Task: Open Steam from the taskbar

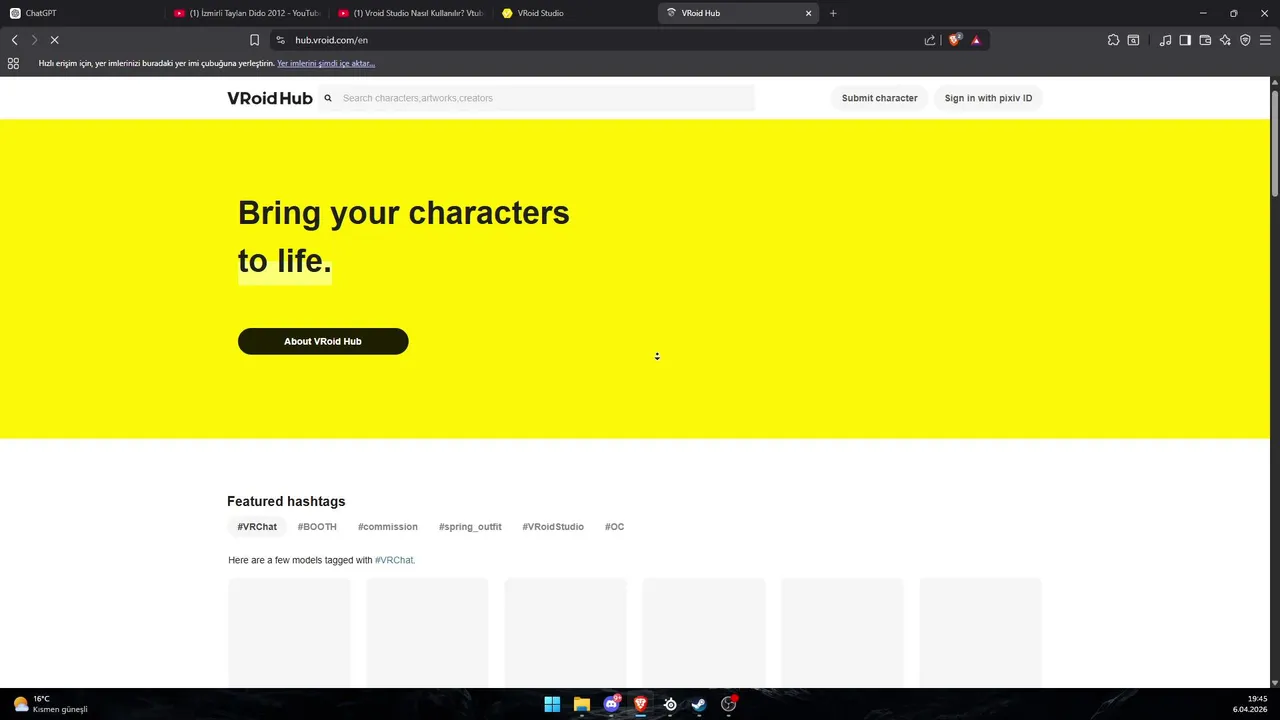Action: click(x=699, y=704)
